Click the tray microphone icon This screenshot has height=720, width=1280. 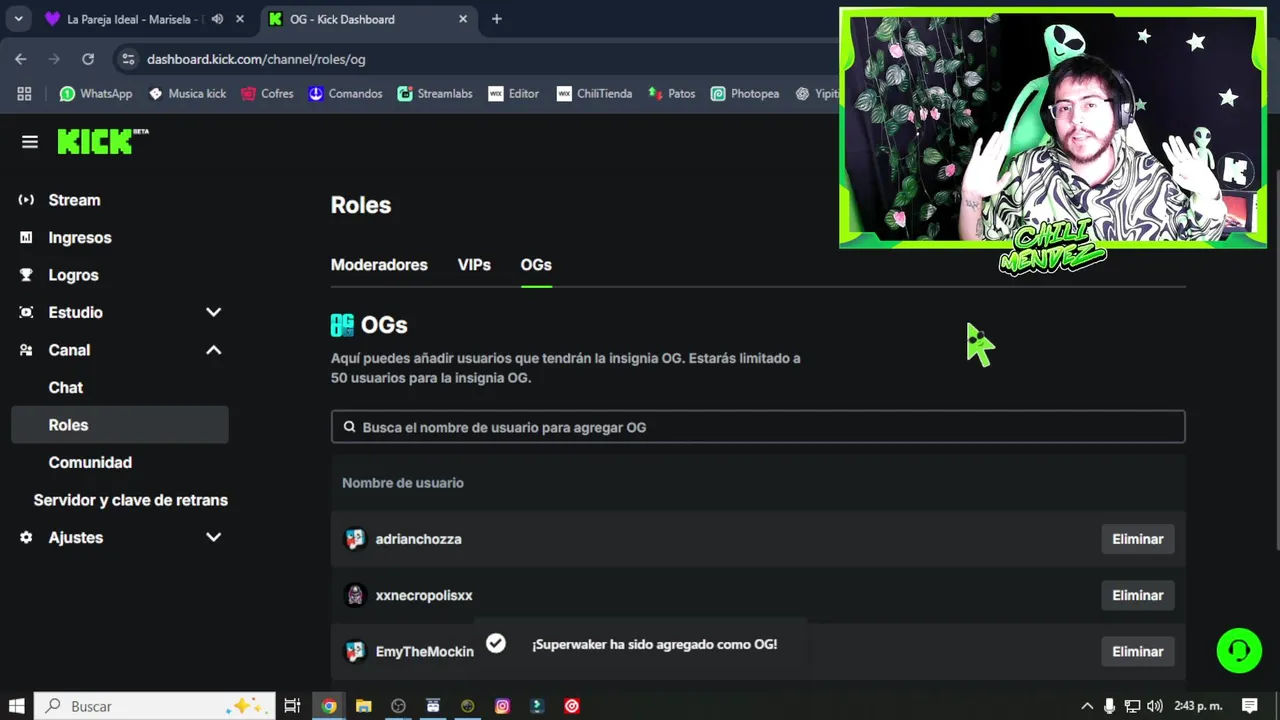1109,706
